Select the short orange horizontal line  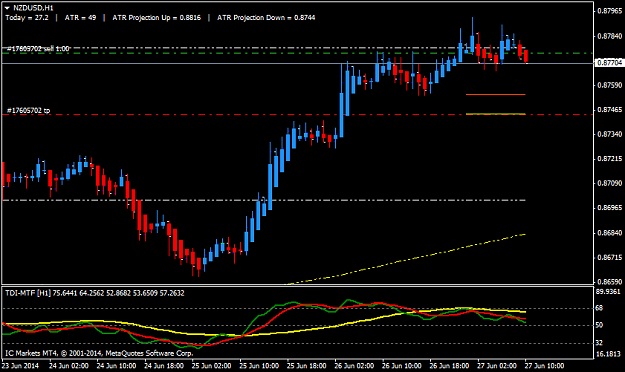click(495, 94)
